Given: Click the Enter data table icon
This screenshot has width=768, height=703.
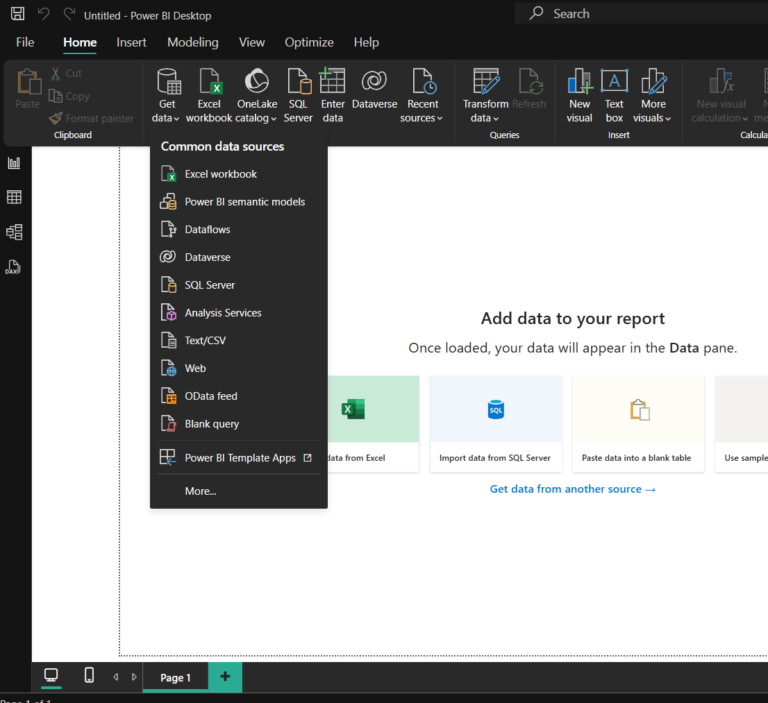Looking at the screenshot, I should point(333,81).
